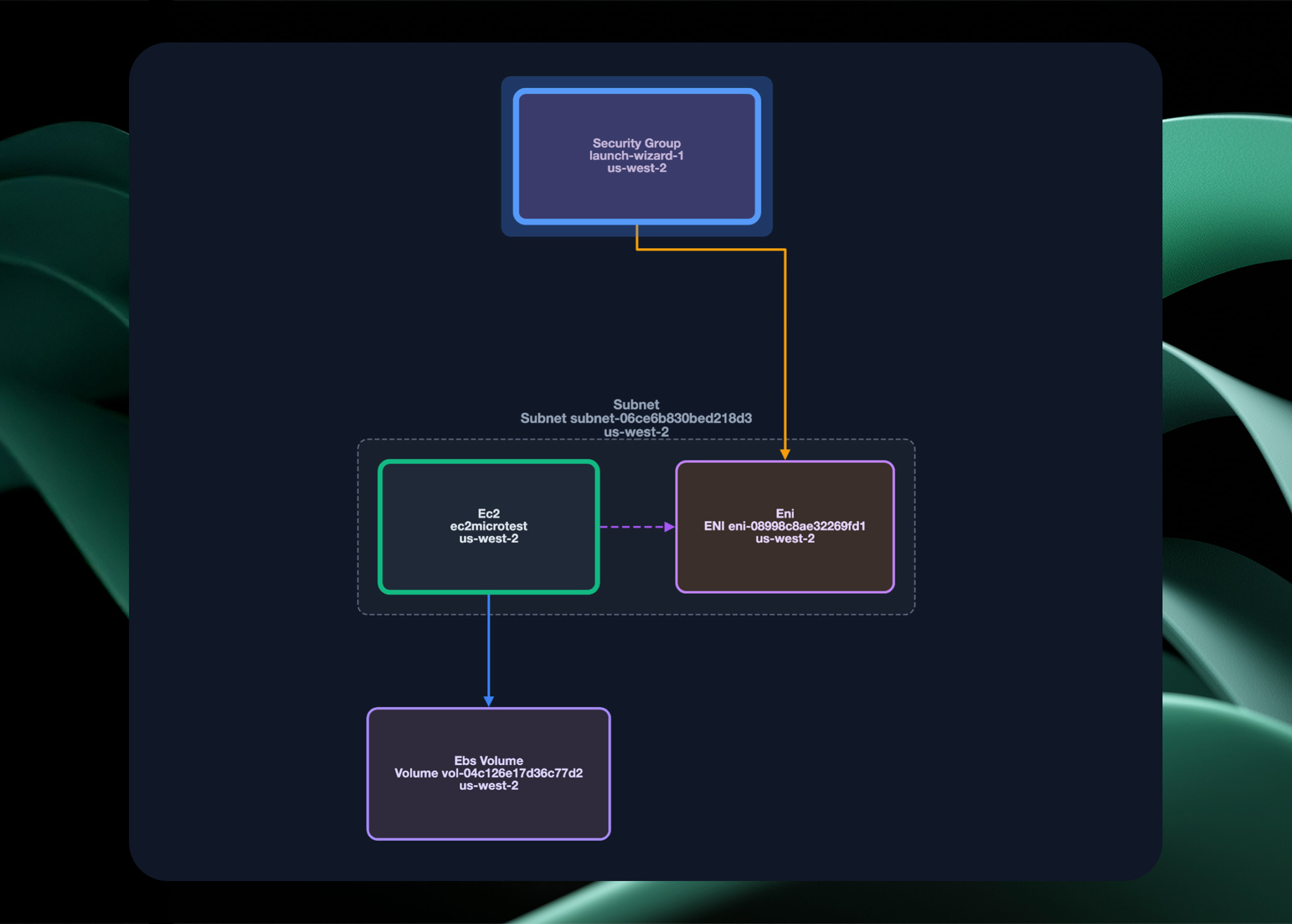Click the Subnet subnet-06ce6b830bed218d3 label

point(636,417)
